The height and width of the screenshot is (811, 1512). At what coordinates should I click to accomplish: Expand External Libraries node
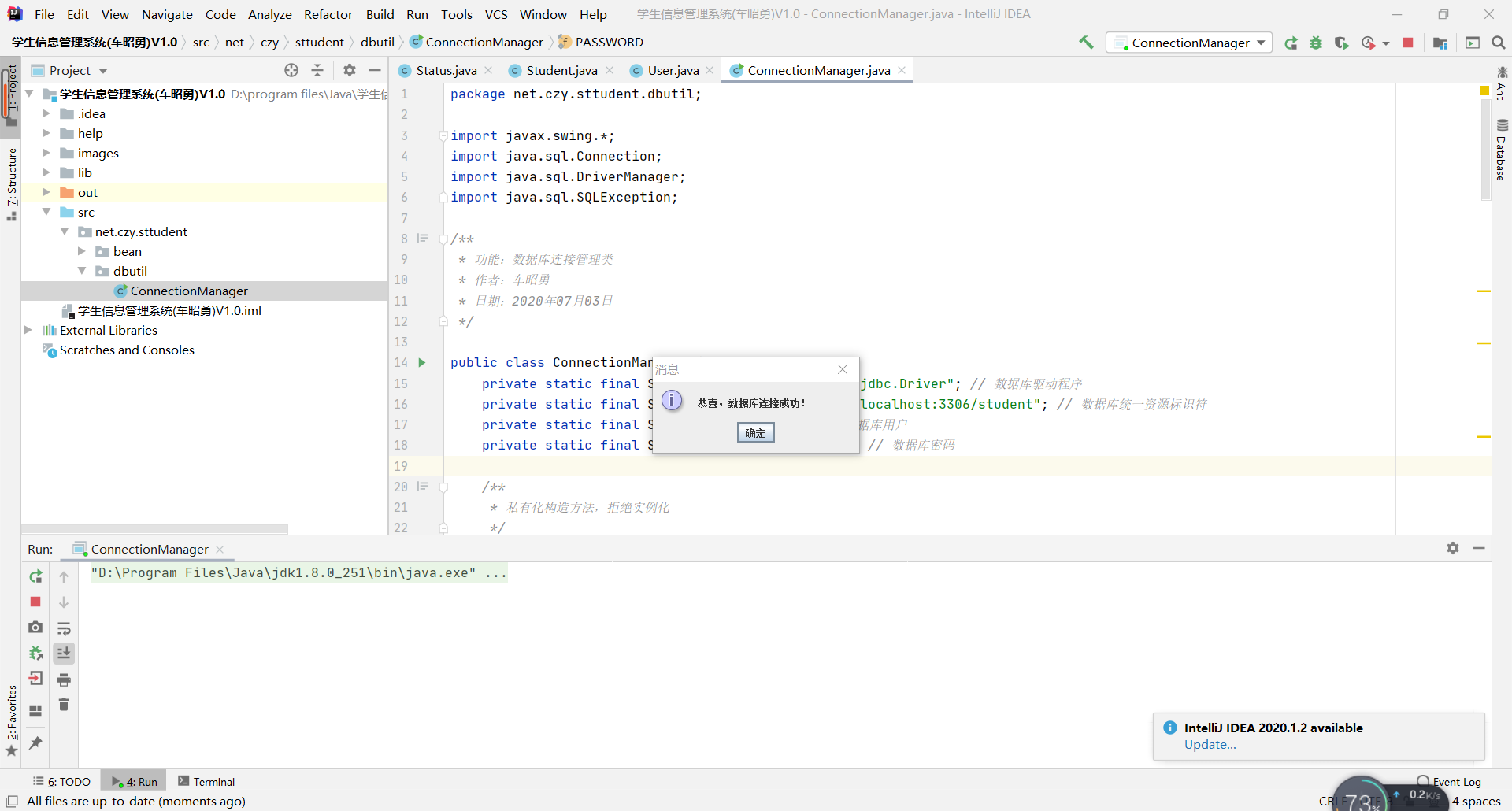(28, 330)
